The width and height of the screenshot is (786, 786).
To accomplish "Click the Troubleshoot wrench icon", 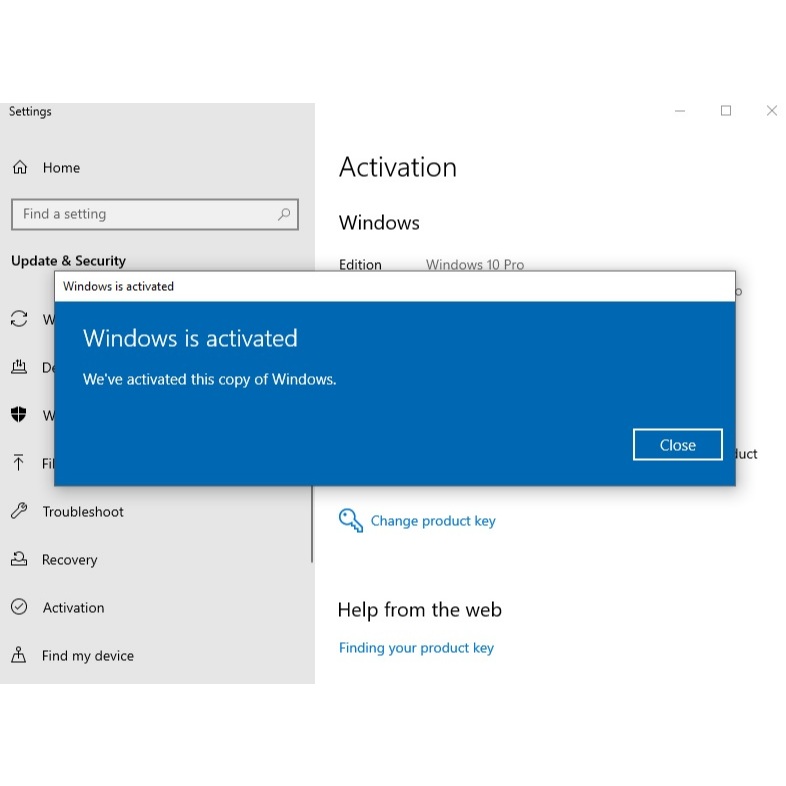I will 19,511.
